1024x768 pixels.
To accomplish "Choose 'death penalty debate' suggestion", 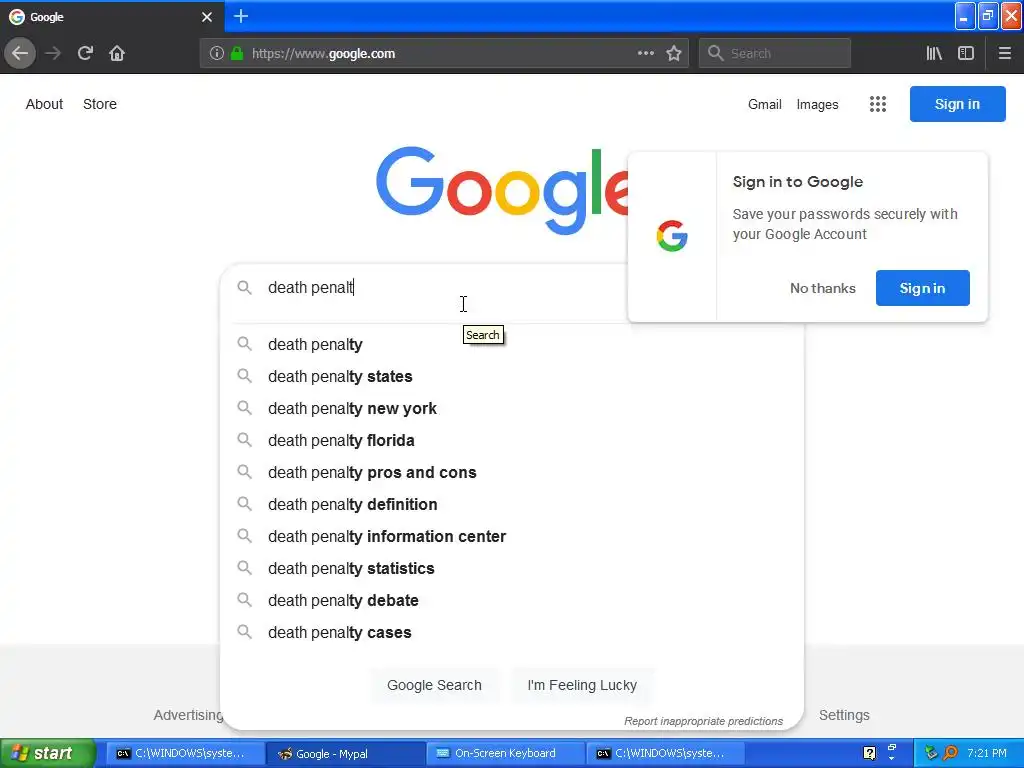I will [512, 600].
